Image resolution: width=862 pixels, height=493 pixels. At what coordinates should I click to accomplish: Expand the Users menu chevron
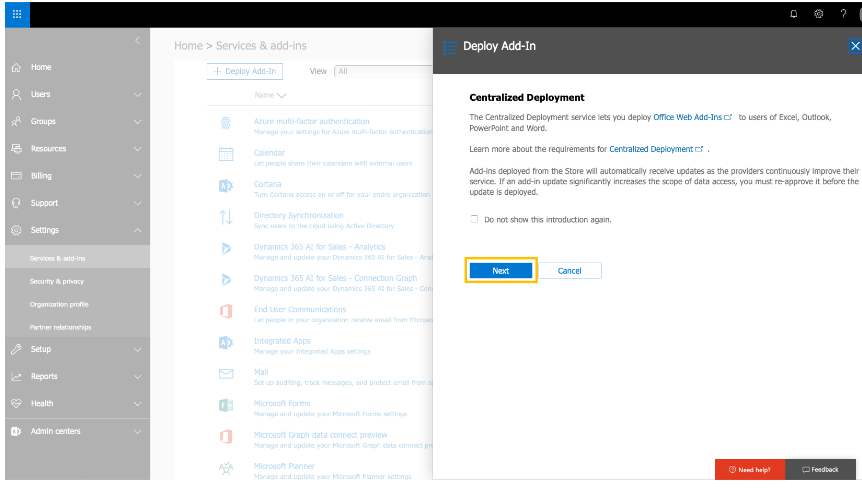pyautogui.click(x=137, y=95)
